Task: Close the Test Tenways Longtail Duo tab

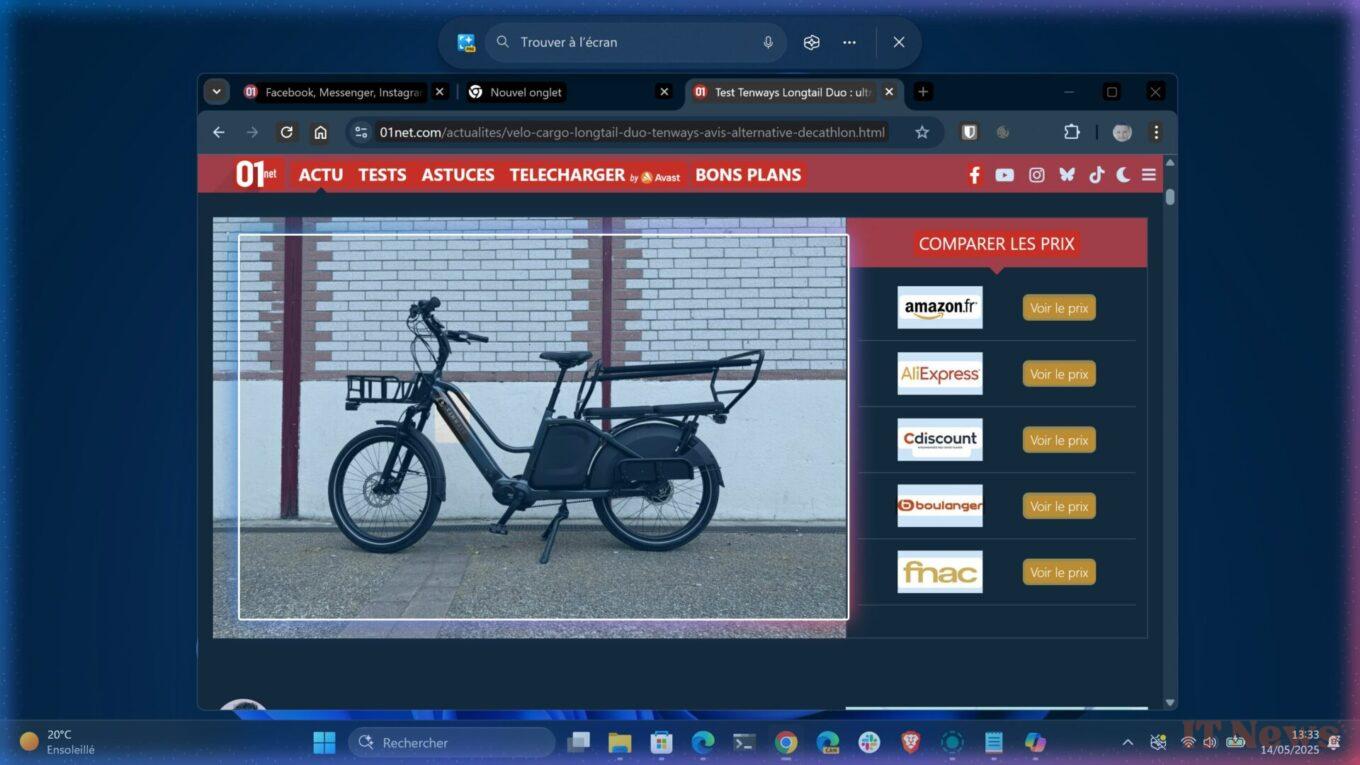Action: tap(889, 92)
